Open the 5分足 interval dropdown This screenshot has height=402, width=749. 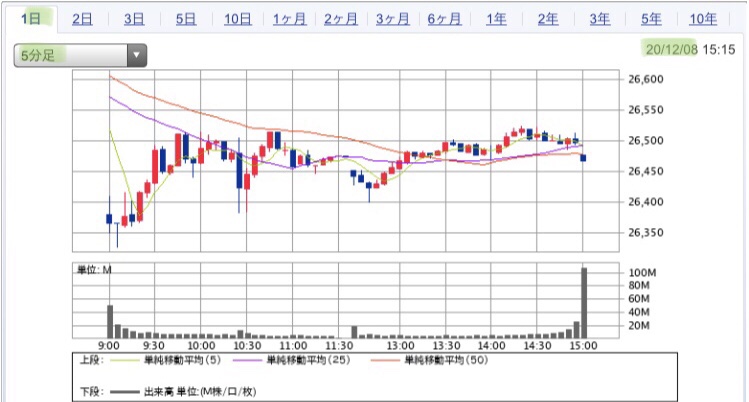pos(80,55)
